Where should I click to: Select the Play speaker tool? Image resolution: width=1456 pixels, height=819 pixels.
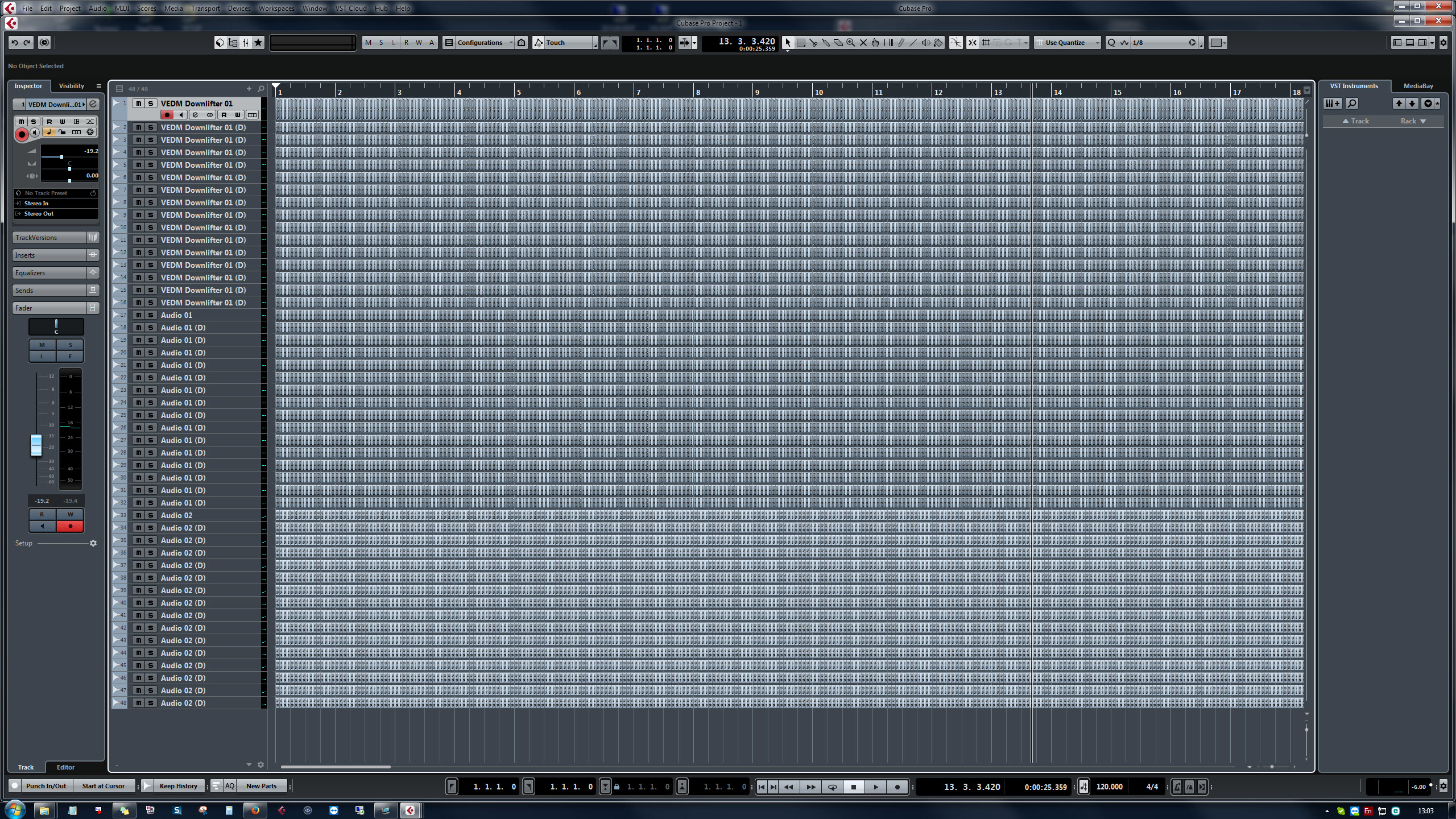pos(926,43)
